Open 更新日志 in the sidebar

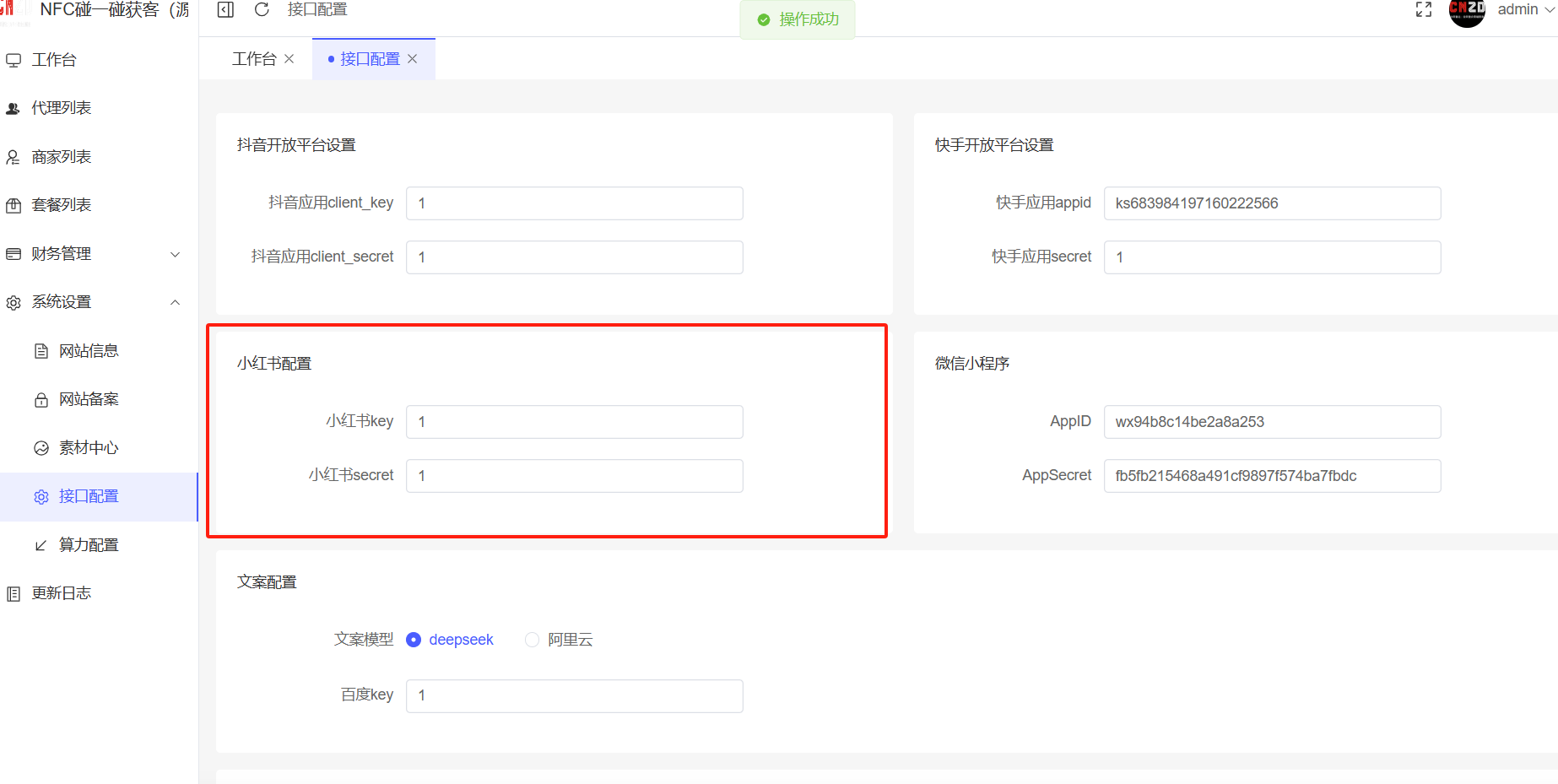[x=61, y=593]
